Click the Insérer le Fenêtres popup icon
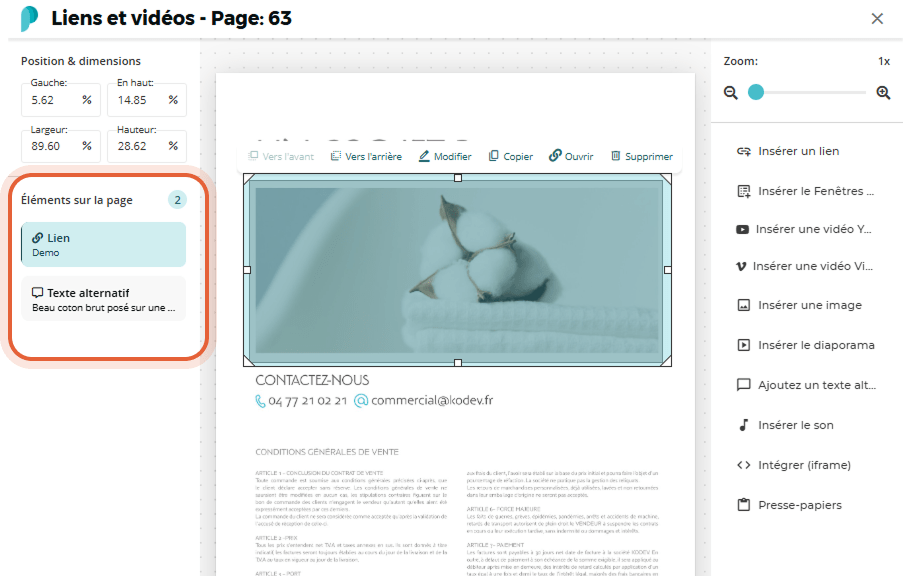This screenshot has height=576, width=903. pyautogui.click(x=743, y=191)
